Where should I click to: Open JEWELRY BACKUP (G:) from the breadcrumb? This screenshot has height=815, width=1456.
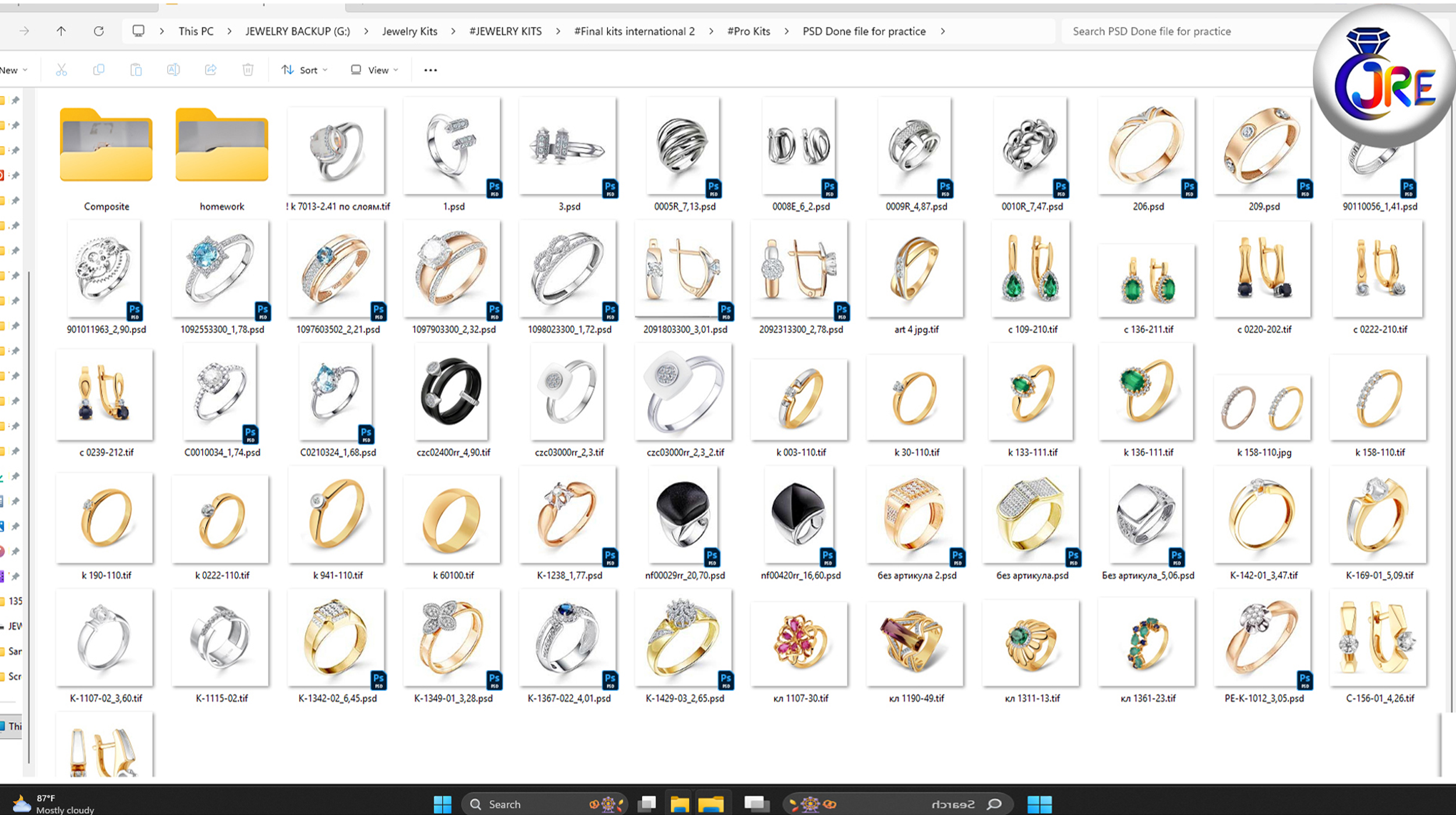[x=297, y=31]
